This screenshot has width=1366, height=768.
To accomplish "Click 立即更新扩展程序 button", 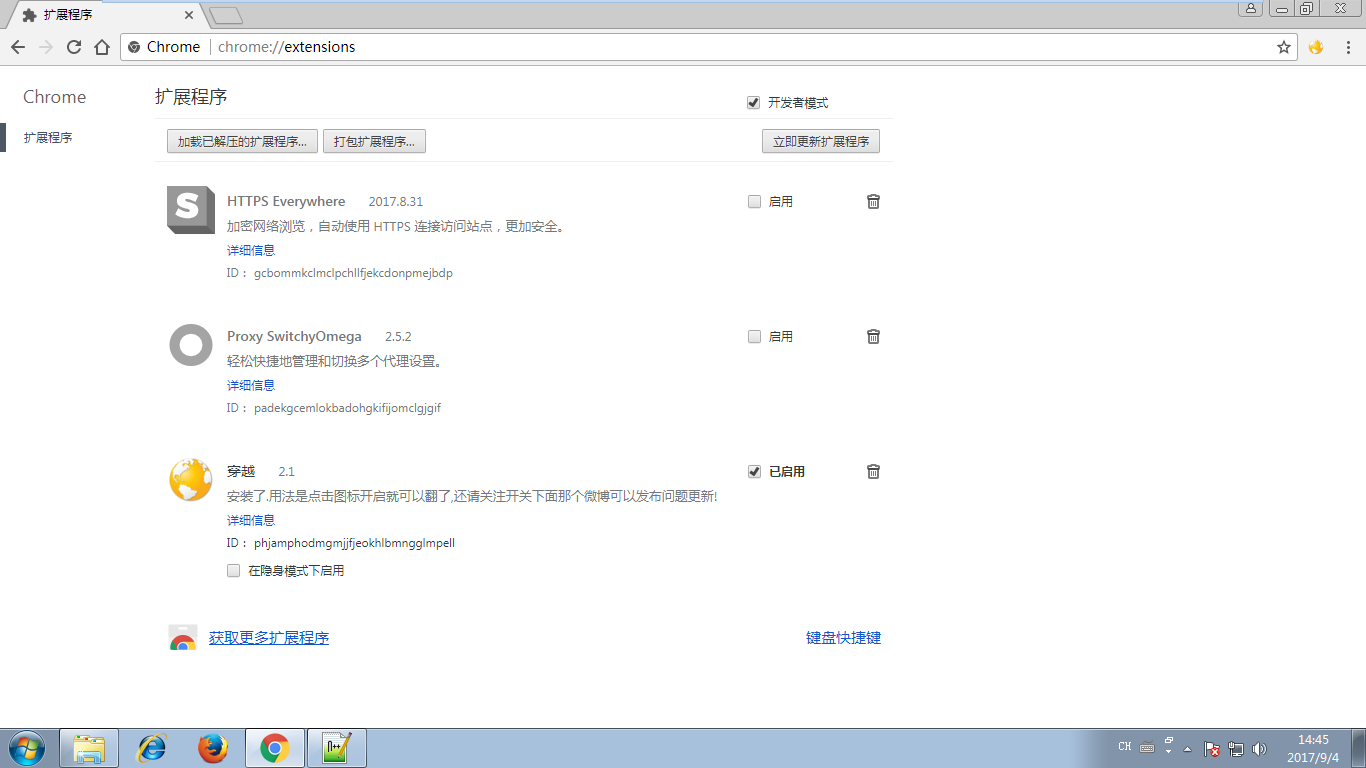I will point(821,141).
